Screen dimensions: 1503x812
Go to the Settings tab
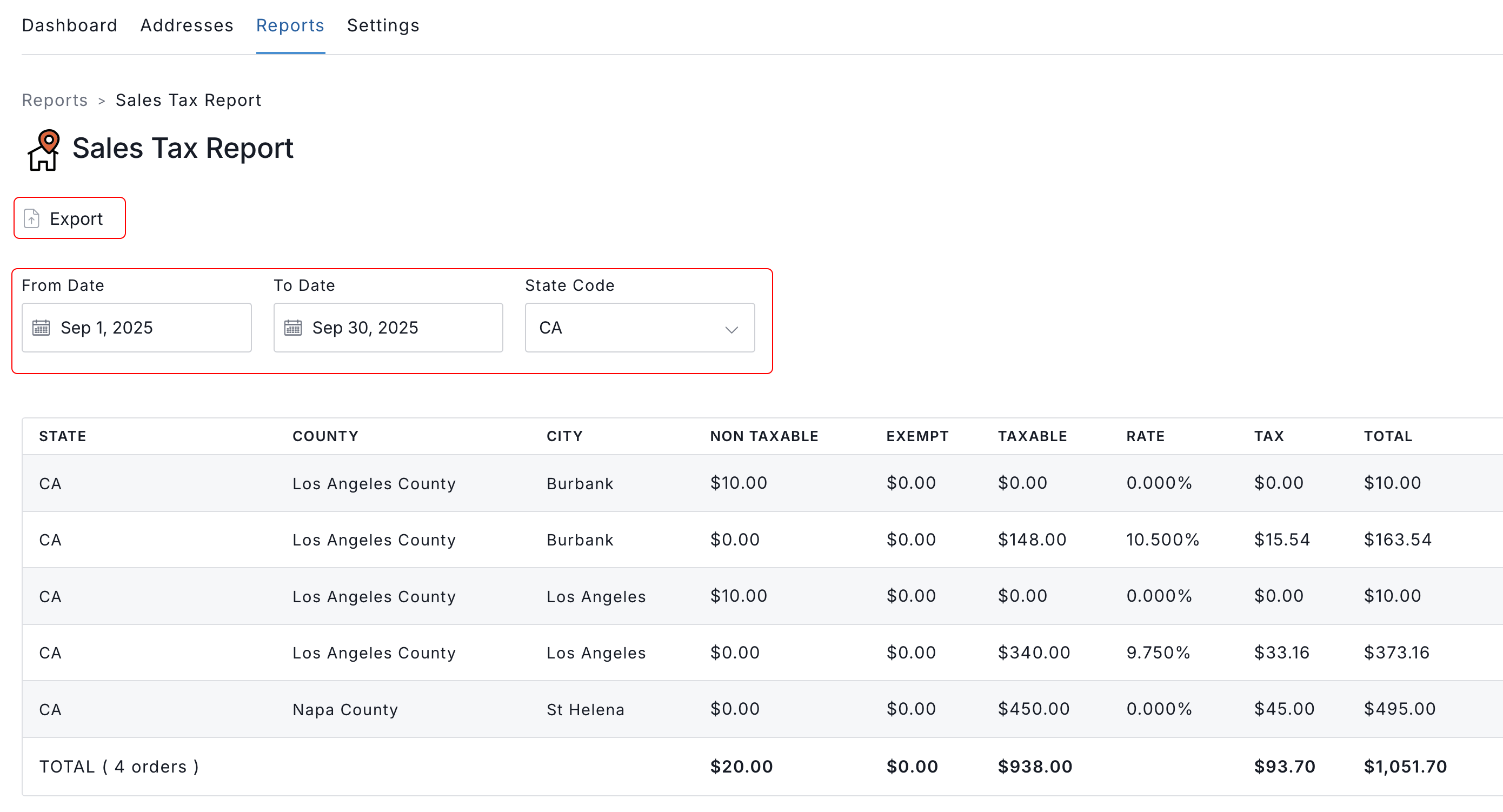pos(383,25)
